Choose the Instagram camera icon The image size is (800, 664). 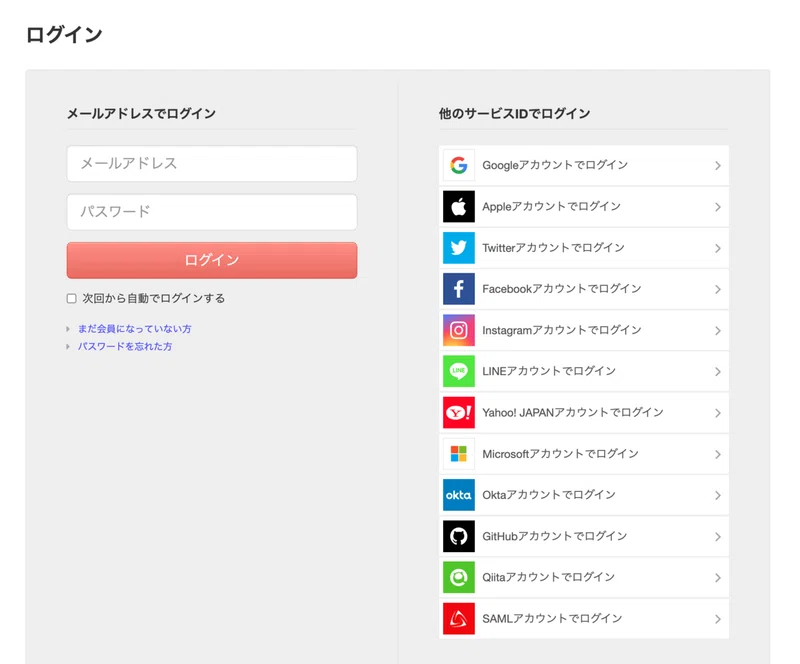[459, 330]
